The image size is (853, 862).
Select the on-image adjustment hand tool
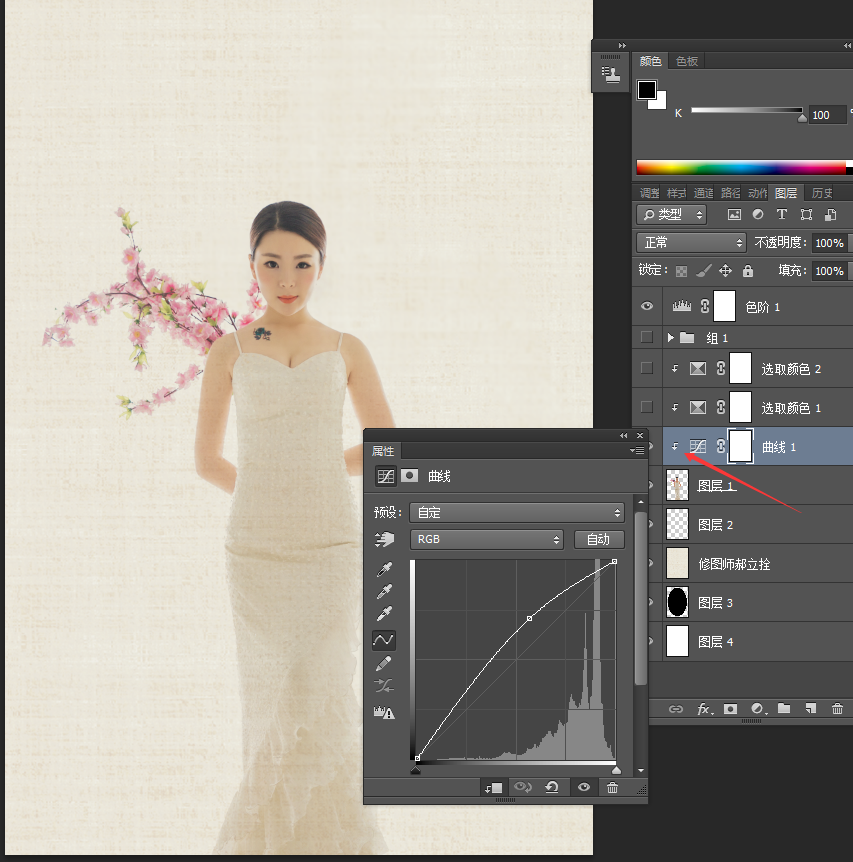click(x=384, y=539)
